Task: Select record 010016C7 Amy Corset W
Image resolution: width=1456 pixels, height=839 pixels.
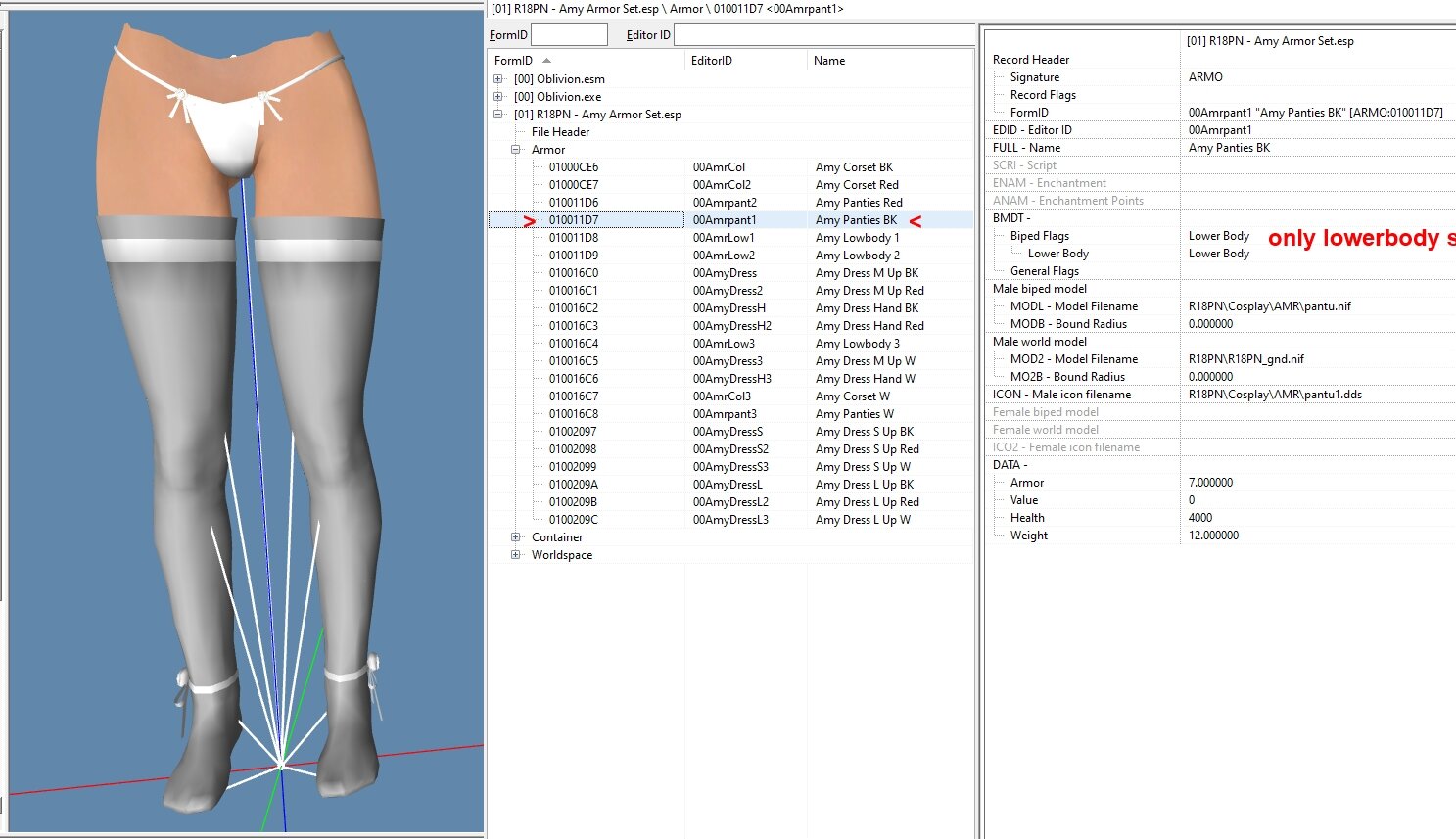Action: (x=730, y=396)
